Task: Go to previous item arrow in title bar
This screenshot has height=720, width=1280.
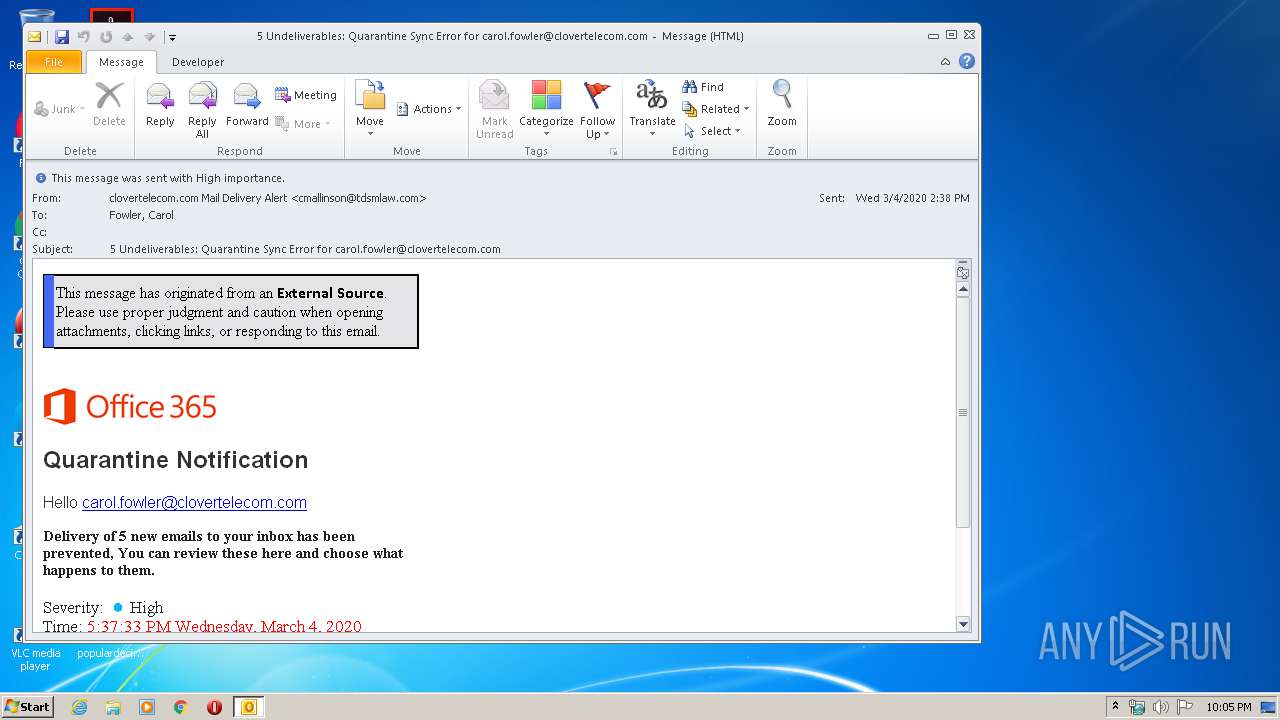Action: [x=128, y=37]
